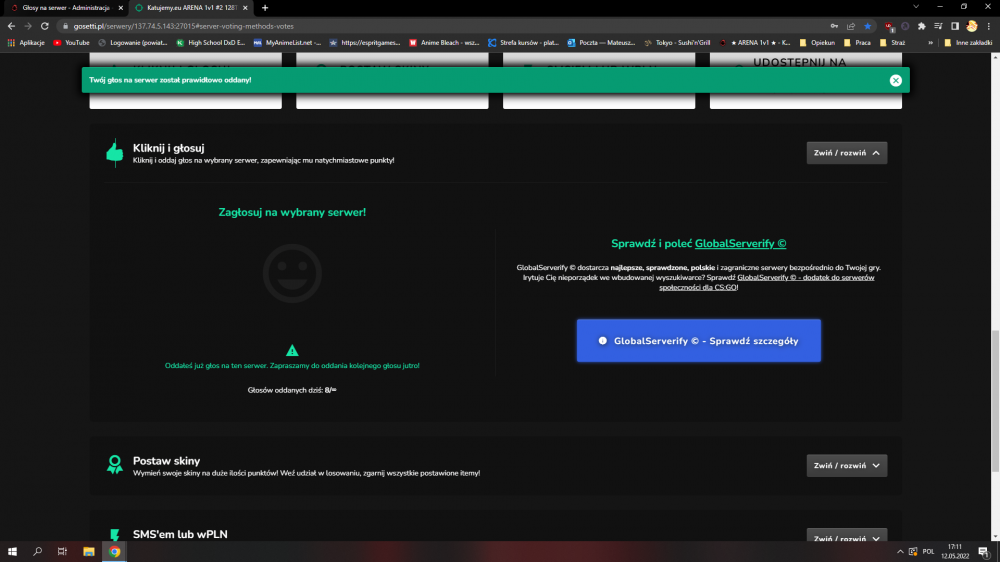This screenshot has height=562, width=1000.
Task: Select the 'Katujemy.eu ARENA 1v1' tab
Action: tap(190, 8)
